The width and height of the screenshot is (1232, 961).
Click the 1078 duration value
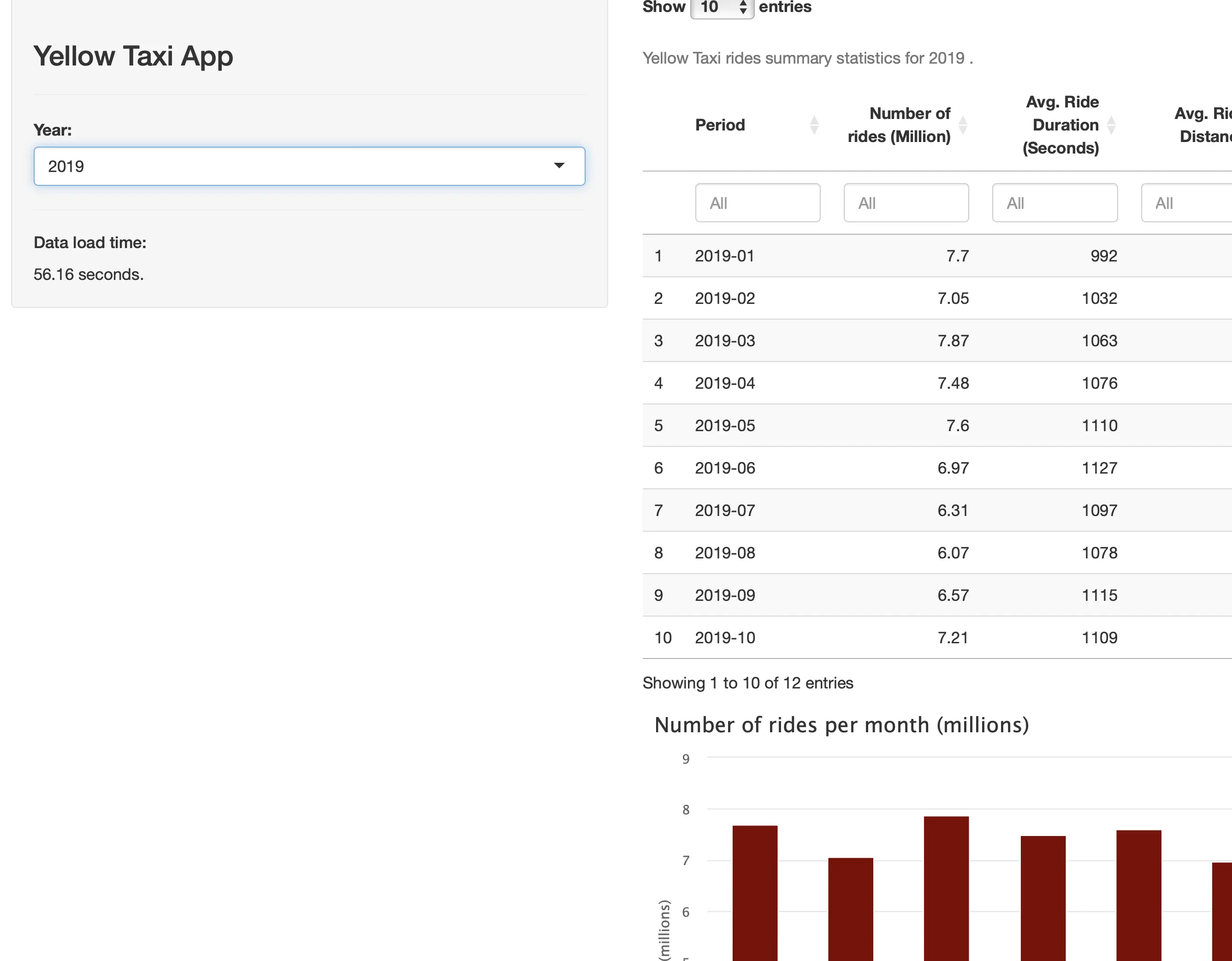pos(1099,552)
